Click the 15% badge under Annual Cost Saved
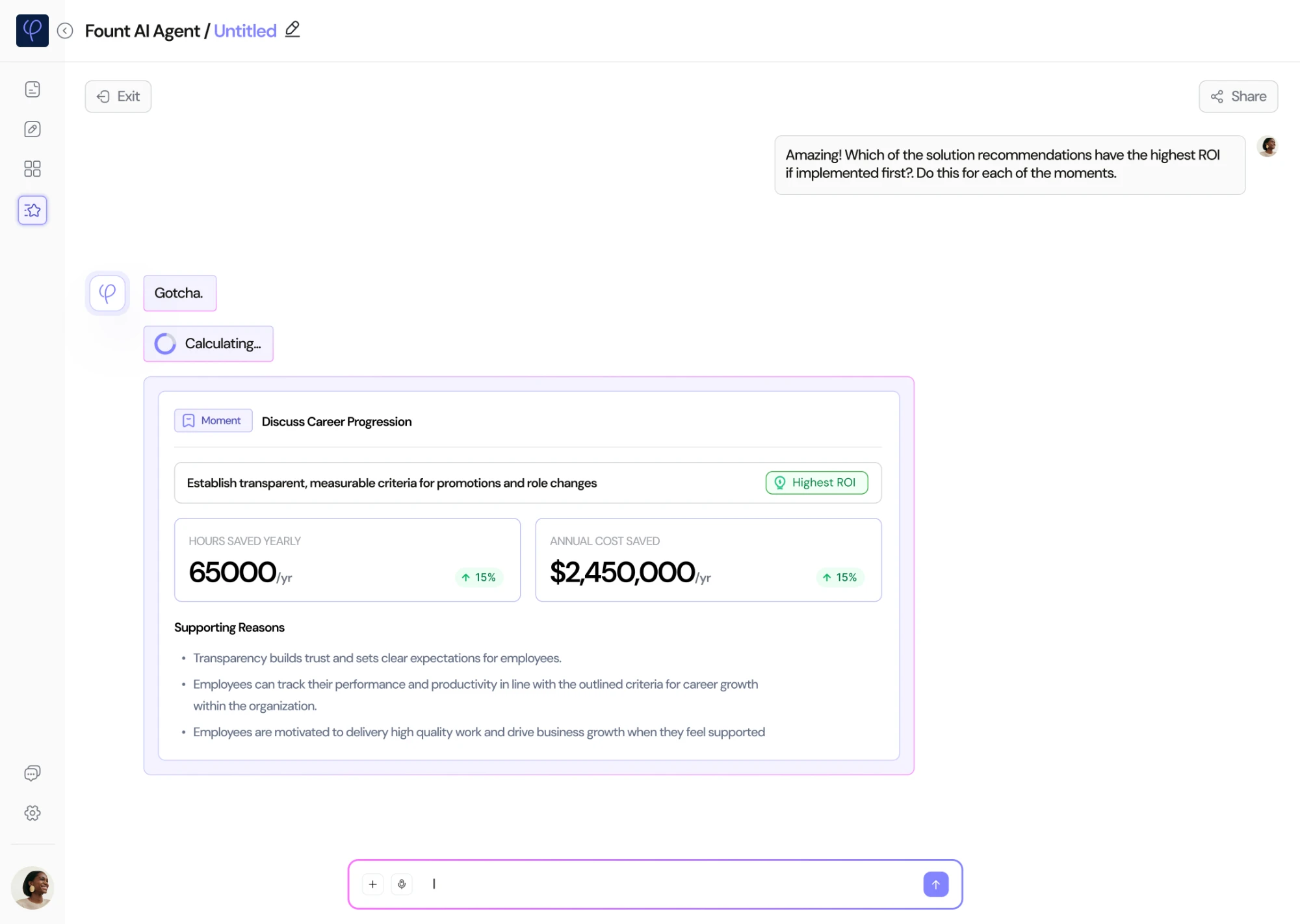Image resolution: width=1300 pixels, height=924 pixels. coord(840,577)
